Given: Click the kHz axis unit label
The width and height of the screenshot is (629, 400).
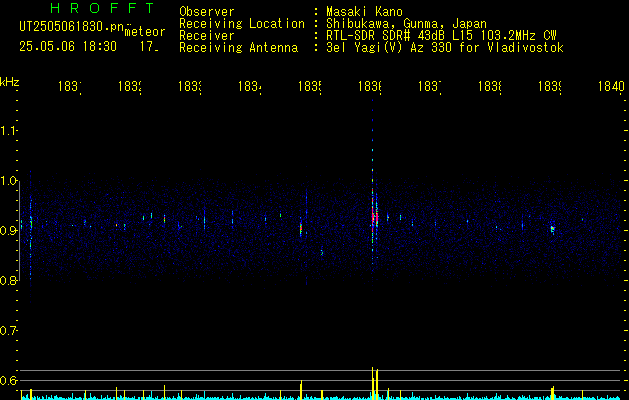Looking at the screenshot, I should 10,82.
